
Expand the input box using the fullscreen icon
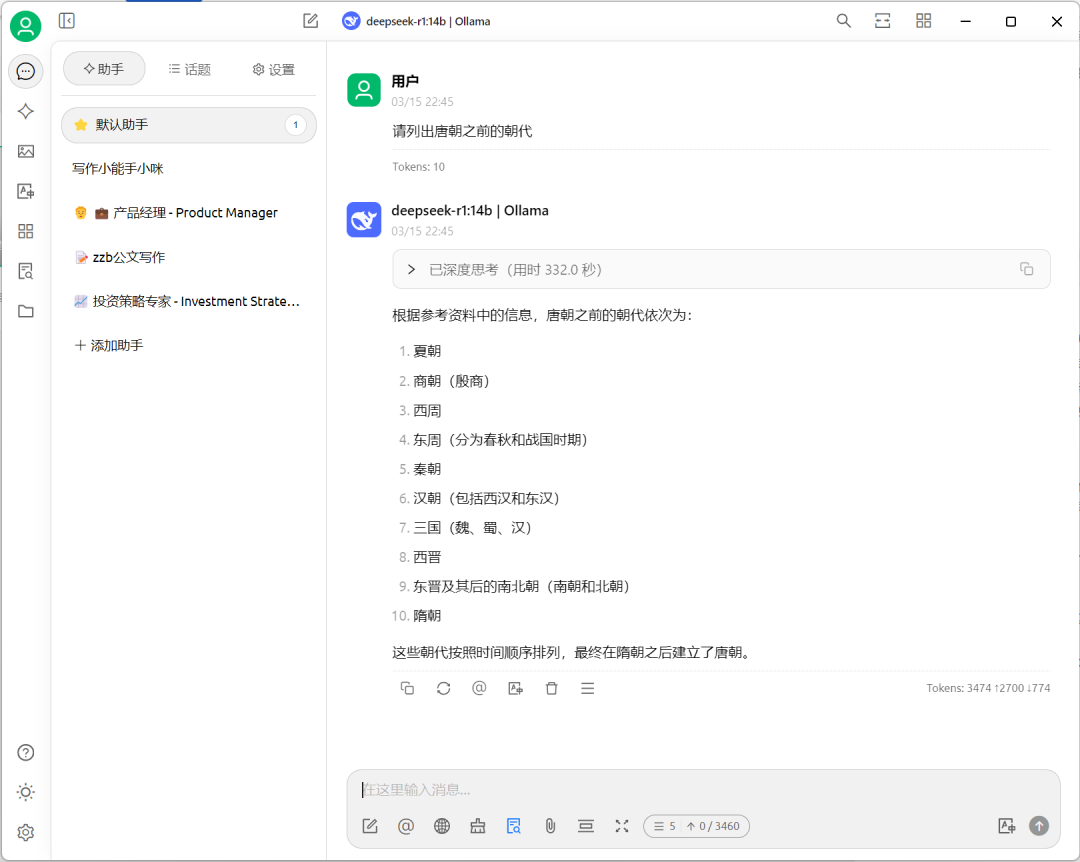621,826
